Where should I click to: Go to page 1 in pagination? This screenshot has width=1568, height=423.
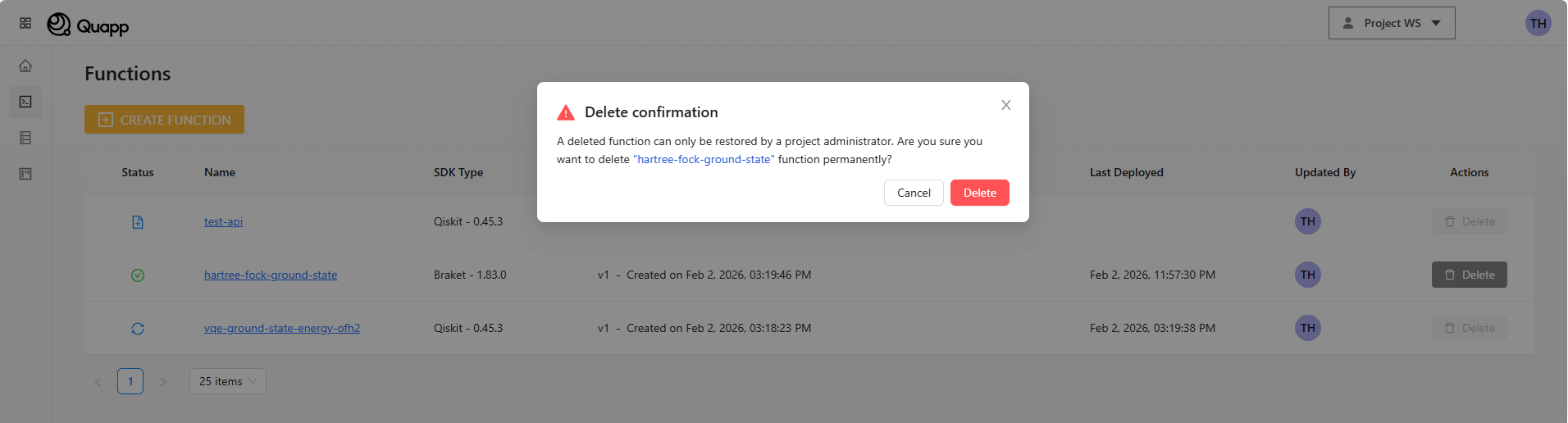tap(130, 381)
